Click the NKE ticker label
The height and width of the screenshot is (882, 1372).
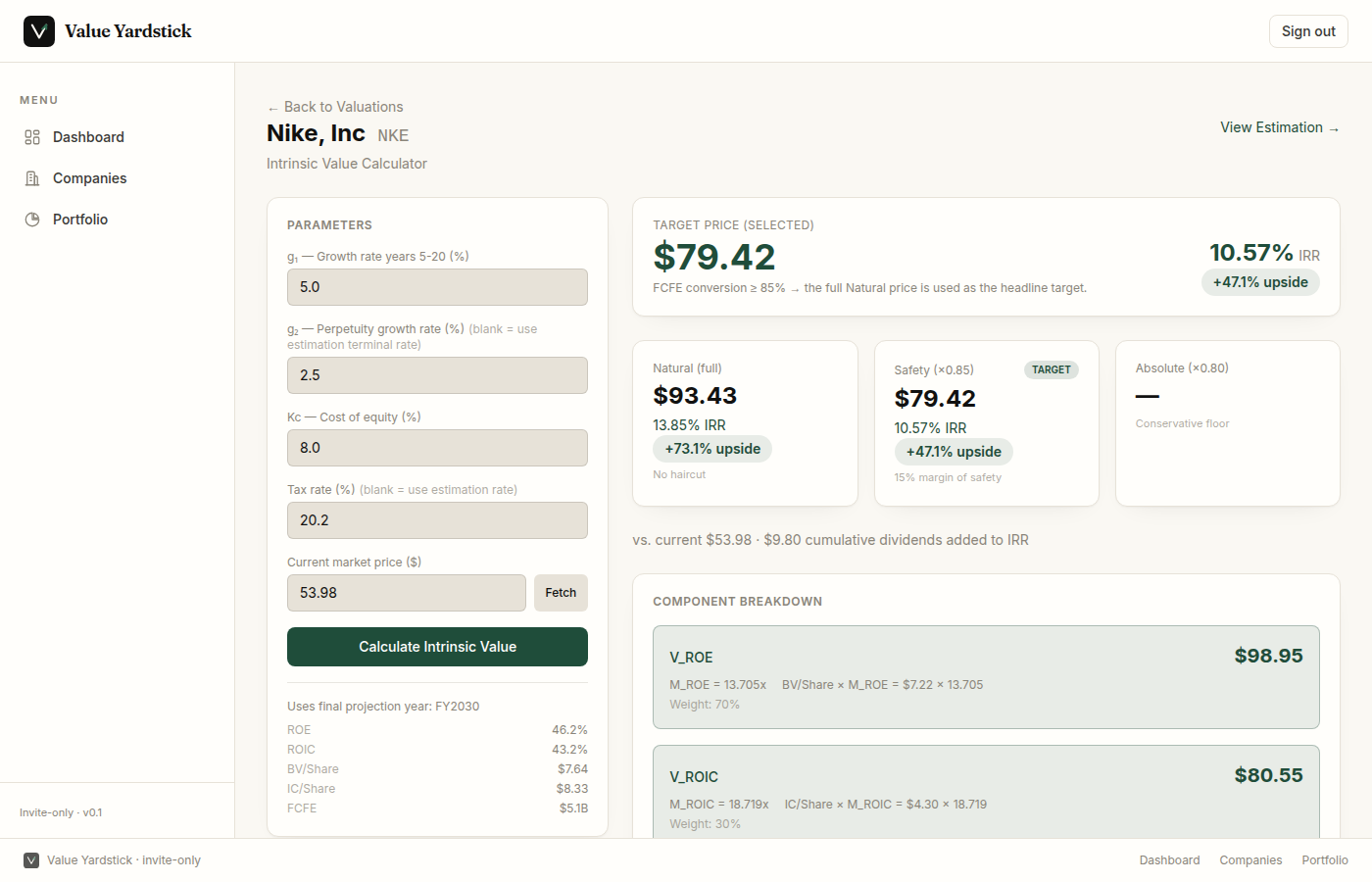coord(393,135)
